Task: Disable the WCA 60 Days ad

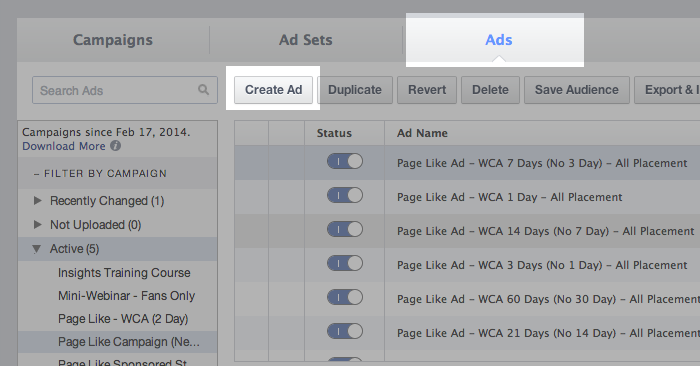Action: [345, 297]
